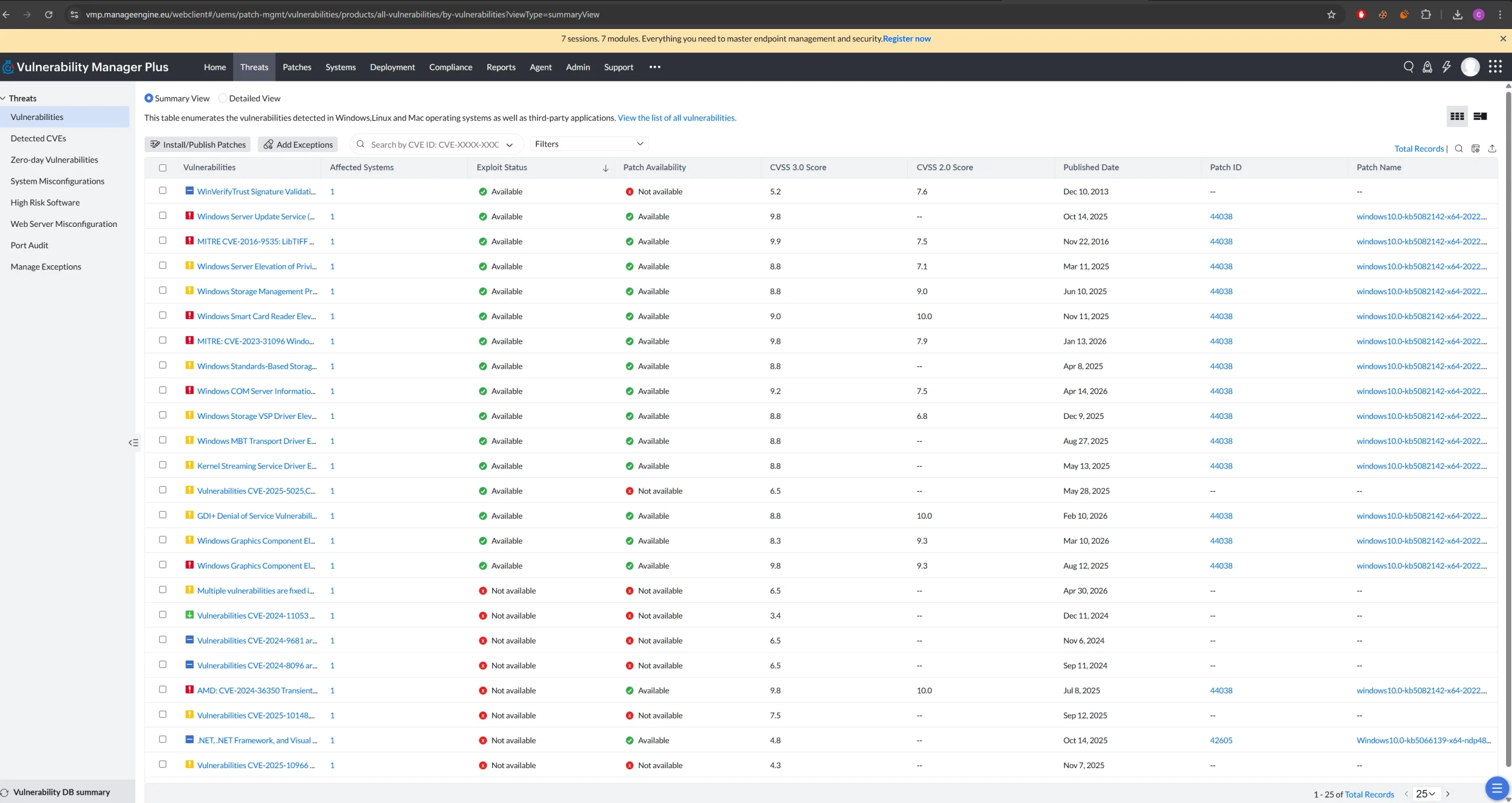Image resolution: width=1512 pixels, height=803 pixels.
Task: Select System Misconfigurations in sidebar
Action: tap(57, 181)
